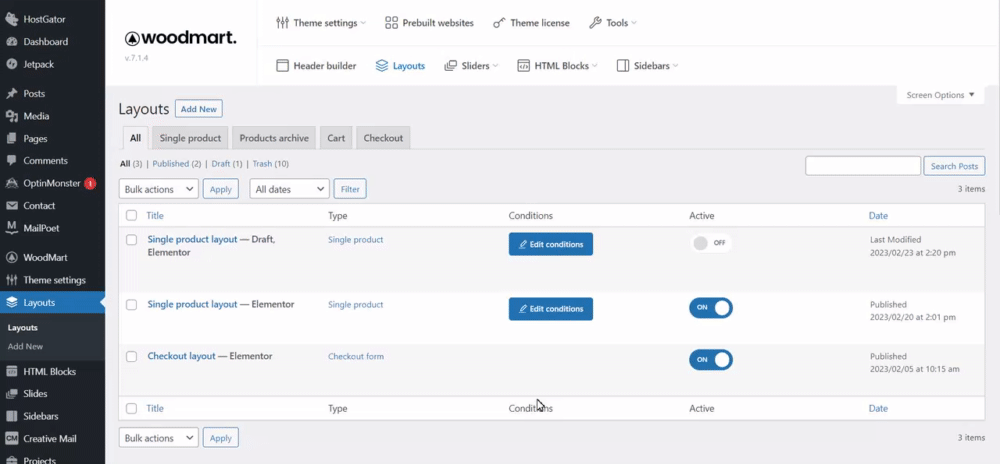Focus the search posts text field
The image size is (1000, 464).
pos(862,166)
